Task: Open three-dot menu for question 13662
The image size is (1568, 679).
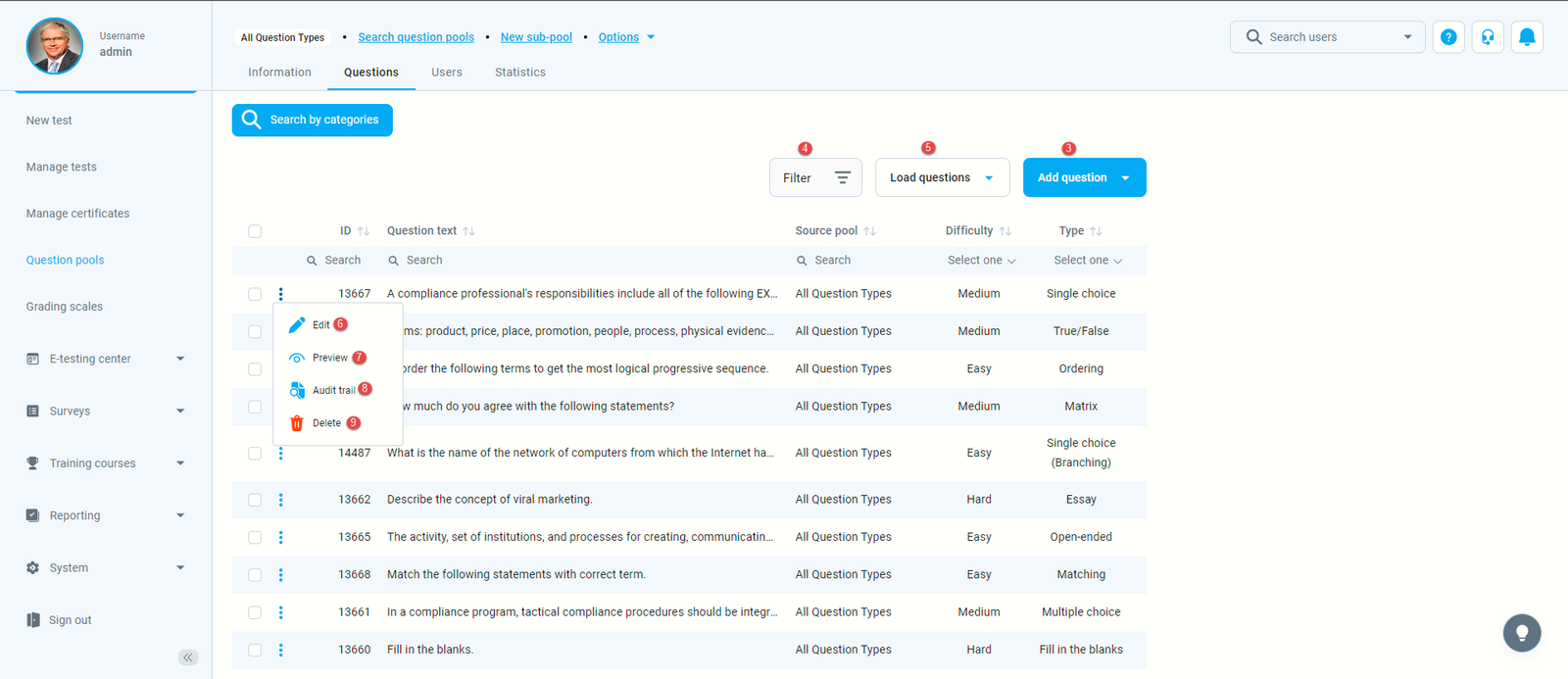Action: click(281, 500)
